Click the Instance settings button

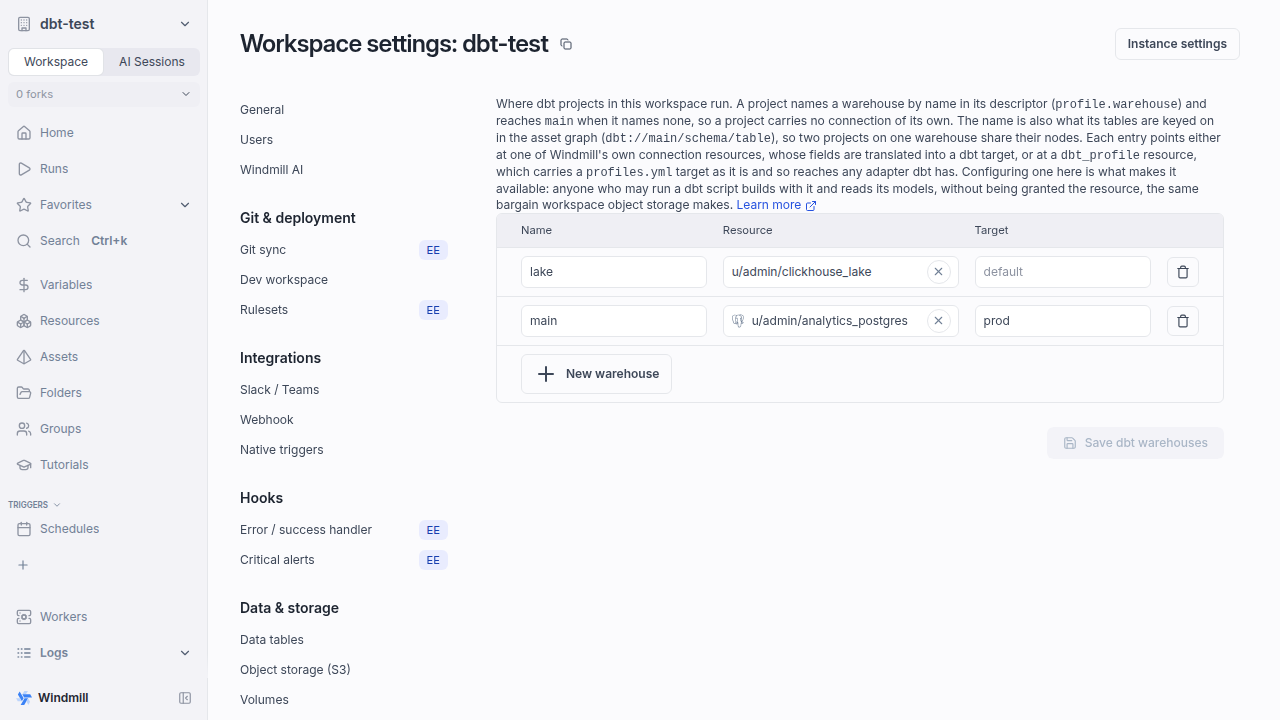click(1177, 44)
